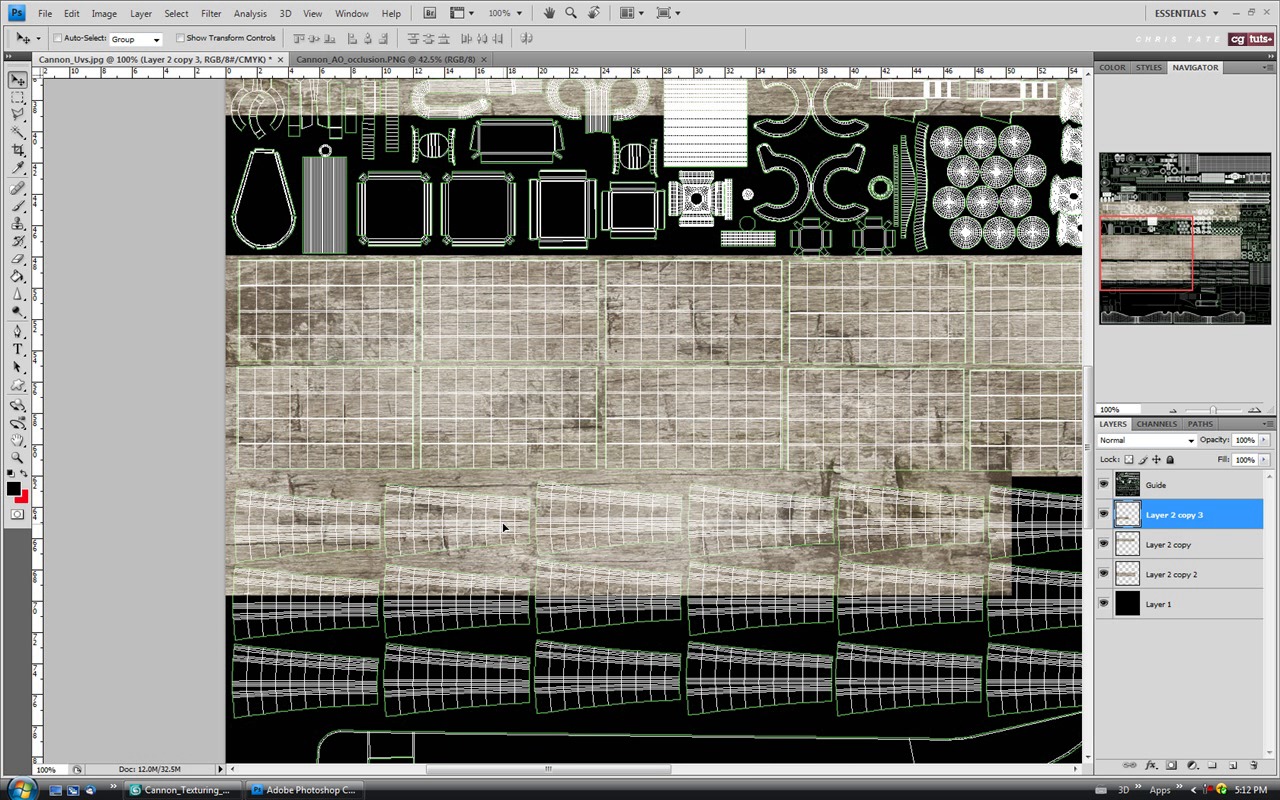Image resolution: width=1280 pixels, height=800 pixels.
Task: Select the Layer 2 copy 2 layer thumbnail
Action: pyautogui.click(x=1127, y=574)
